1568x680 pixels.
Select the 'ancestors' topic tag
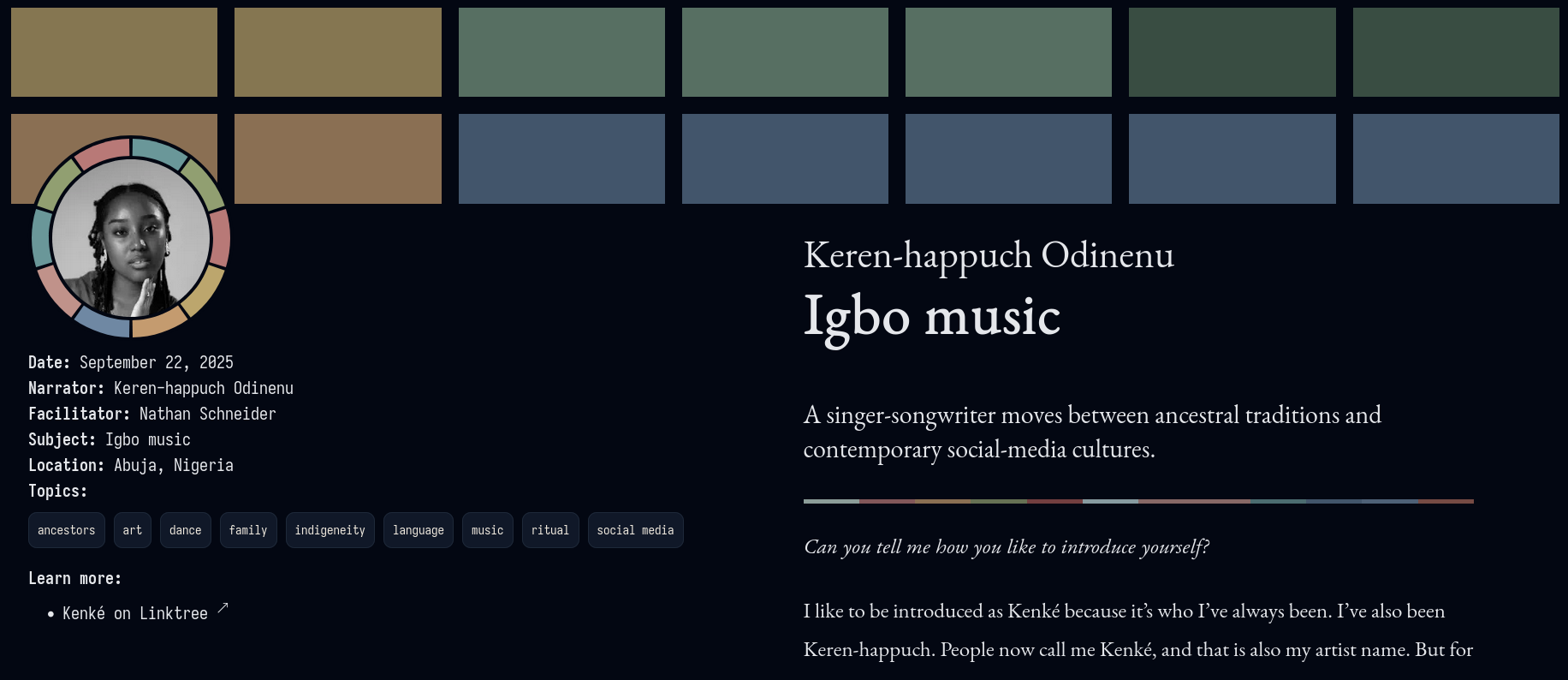point(67,530)
